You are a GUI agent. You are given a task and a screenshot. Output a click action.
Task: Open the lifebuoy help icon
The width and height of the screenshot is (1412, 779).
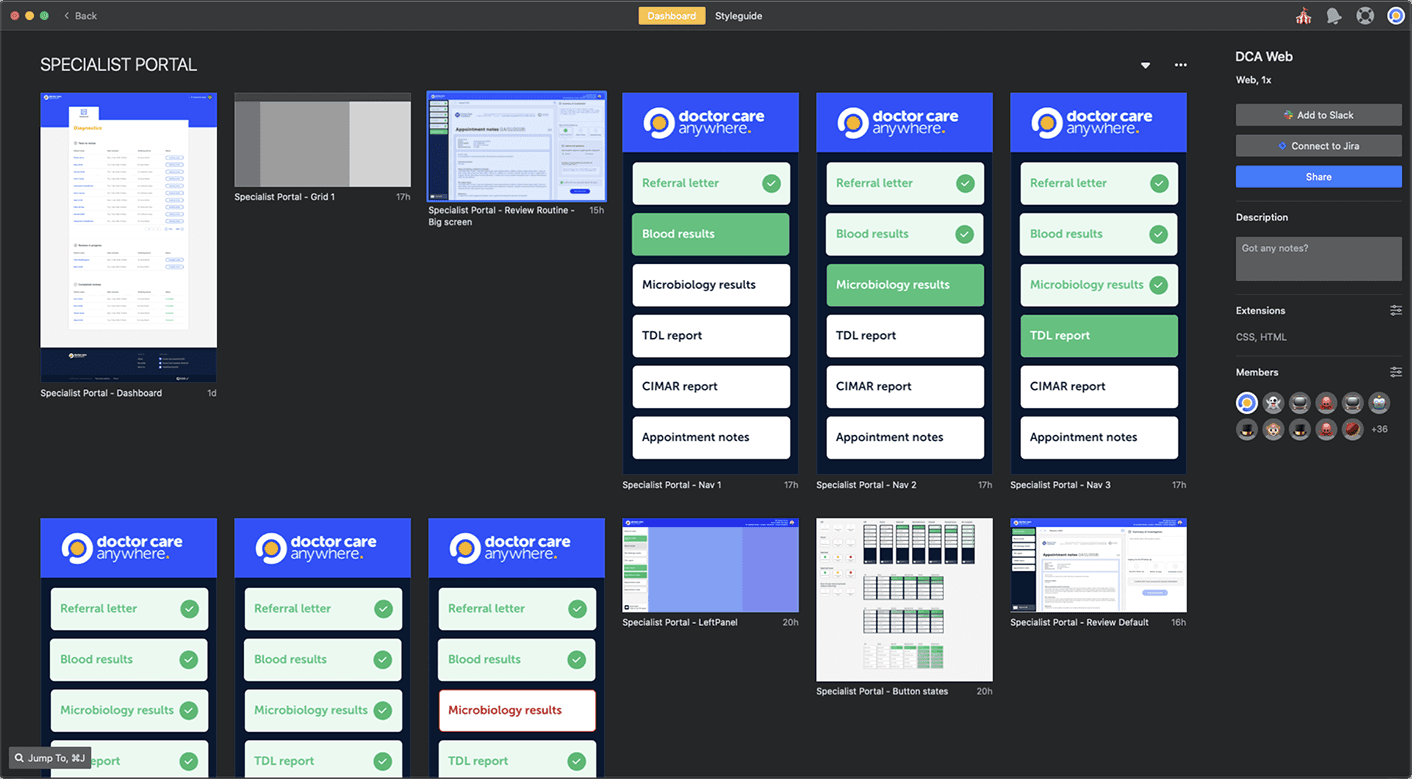click(1365, 16)
